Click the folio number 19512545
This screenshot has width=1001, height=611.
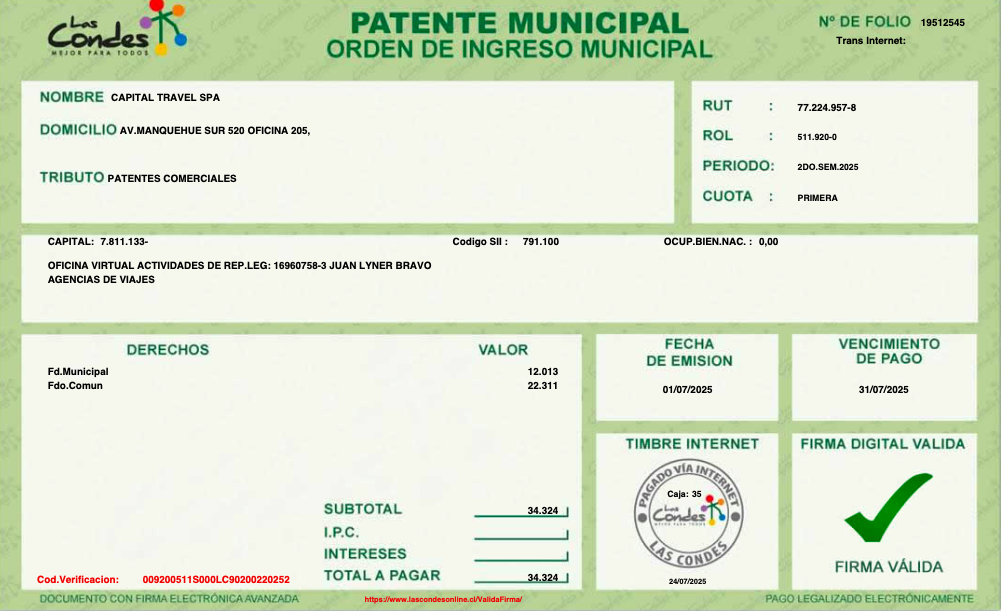[942, 23]
